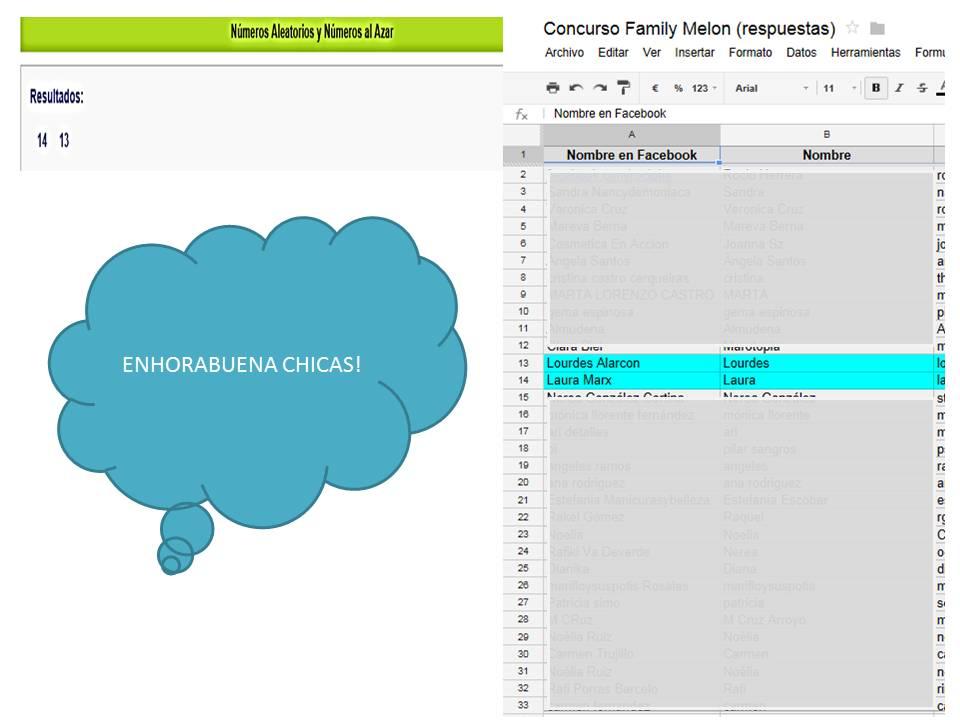Apply euro currency format
960x720 pixels.
coord(655,88)
